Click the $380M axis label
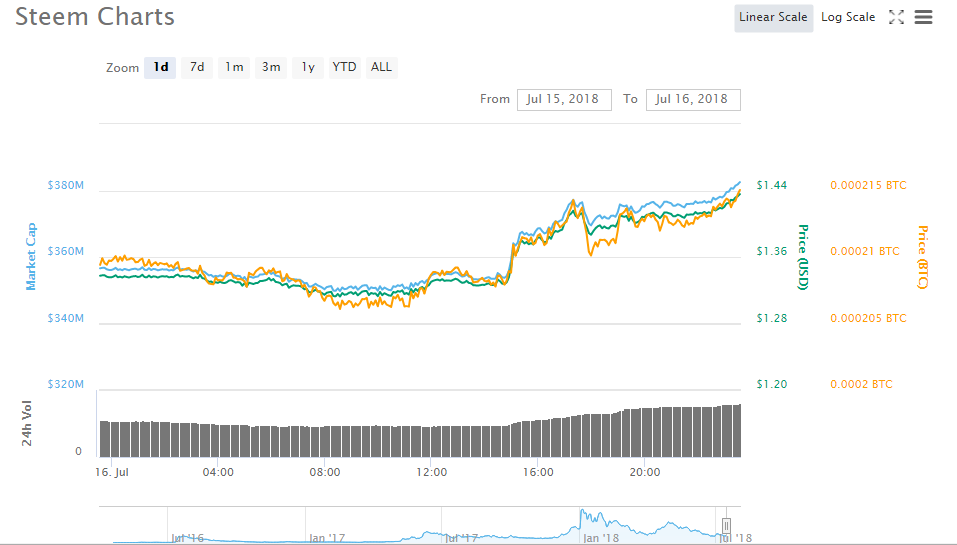Viewport: 957px width, 545px height. [x=66, y=185]
